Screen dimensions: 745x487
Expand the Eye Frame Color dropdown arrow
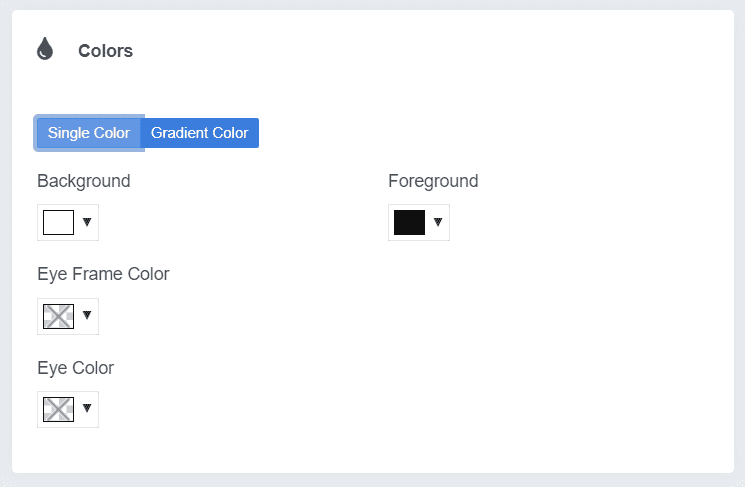87,315
